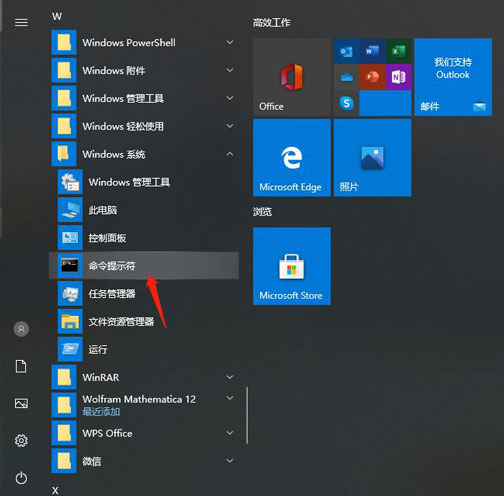Open PowerPoint from the small tile group

tap(372, 77)
